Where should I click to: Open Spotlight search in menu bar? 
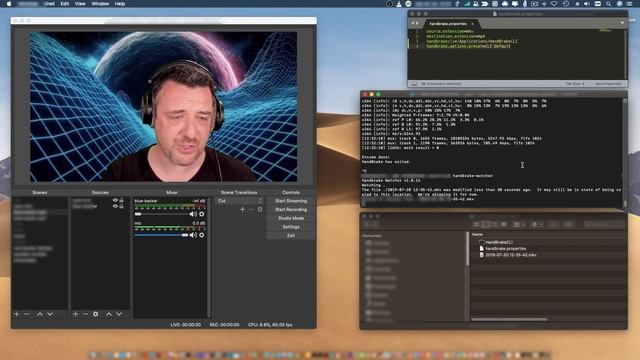click(608, 4)
